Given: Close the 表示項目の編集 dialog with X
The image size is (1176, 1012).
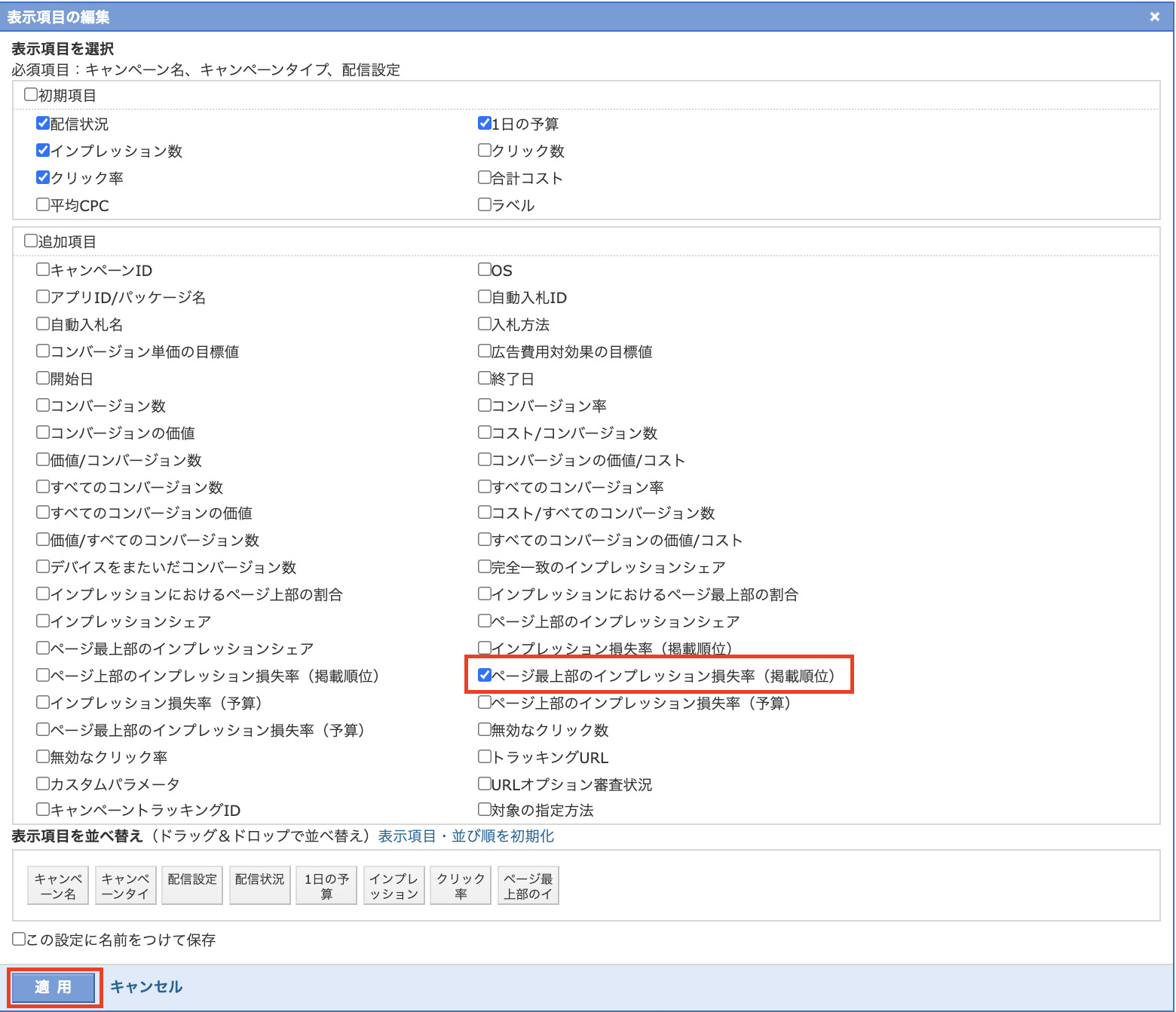Looking at the screenshot, I should coord(1154,17).
